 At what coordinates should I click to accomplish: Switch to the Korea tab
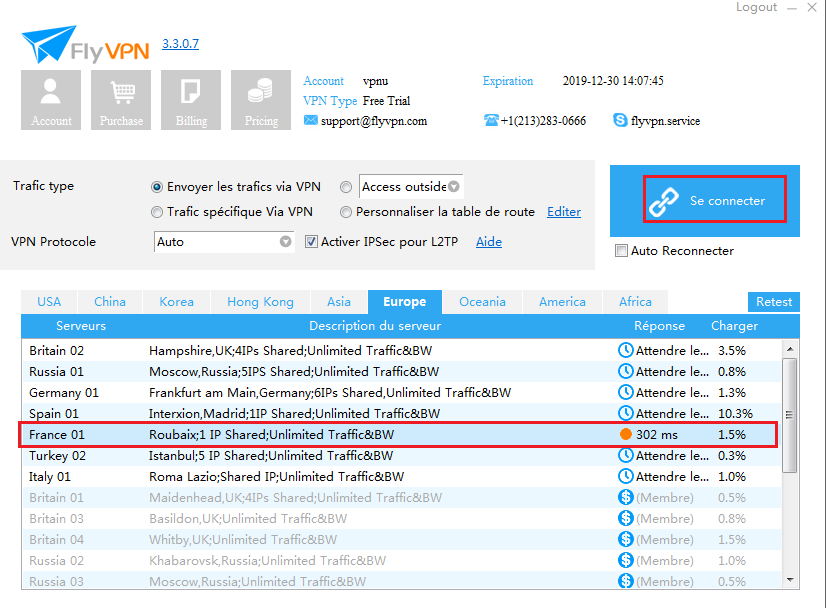[176, 302]
